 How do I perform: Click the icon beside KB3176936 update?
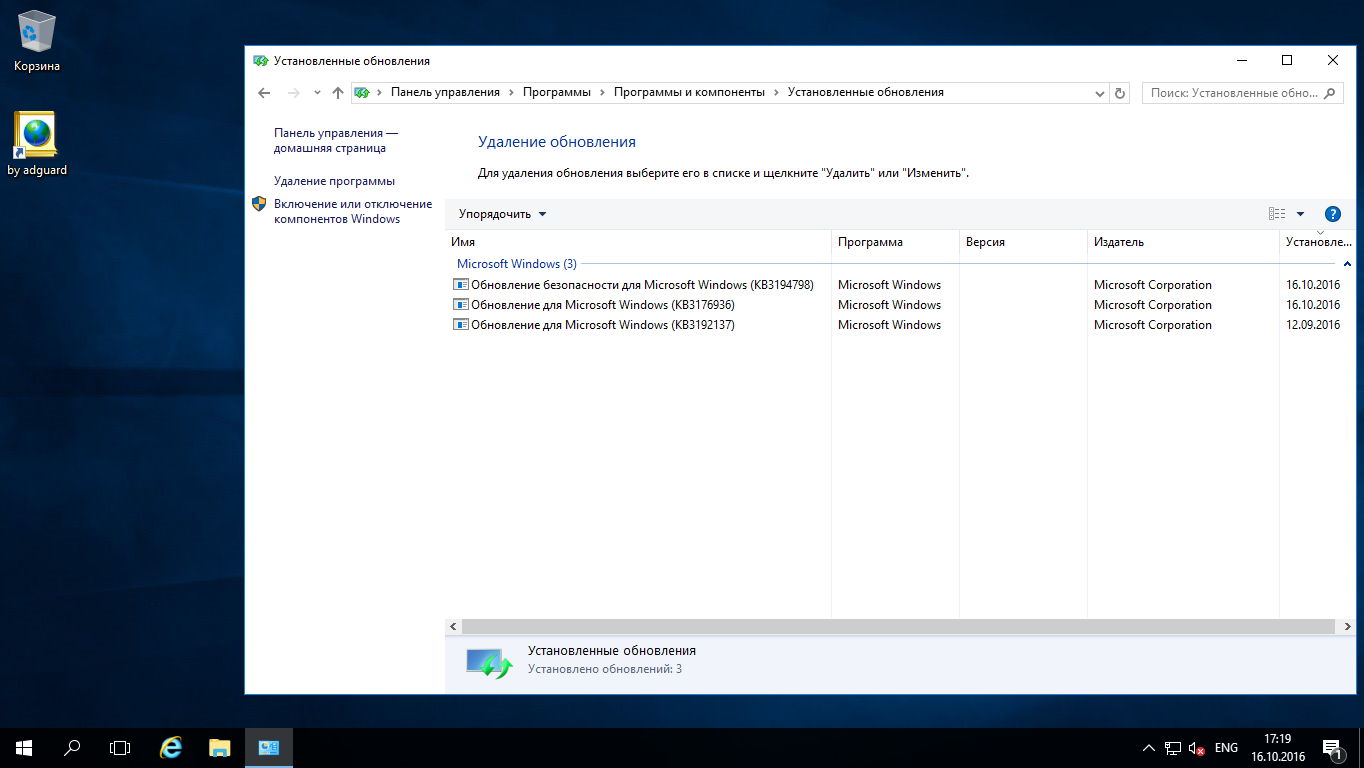click(460, 305)
